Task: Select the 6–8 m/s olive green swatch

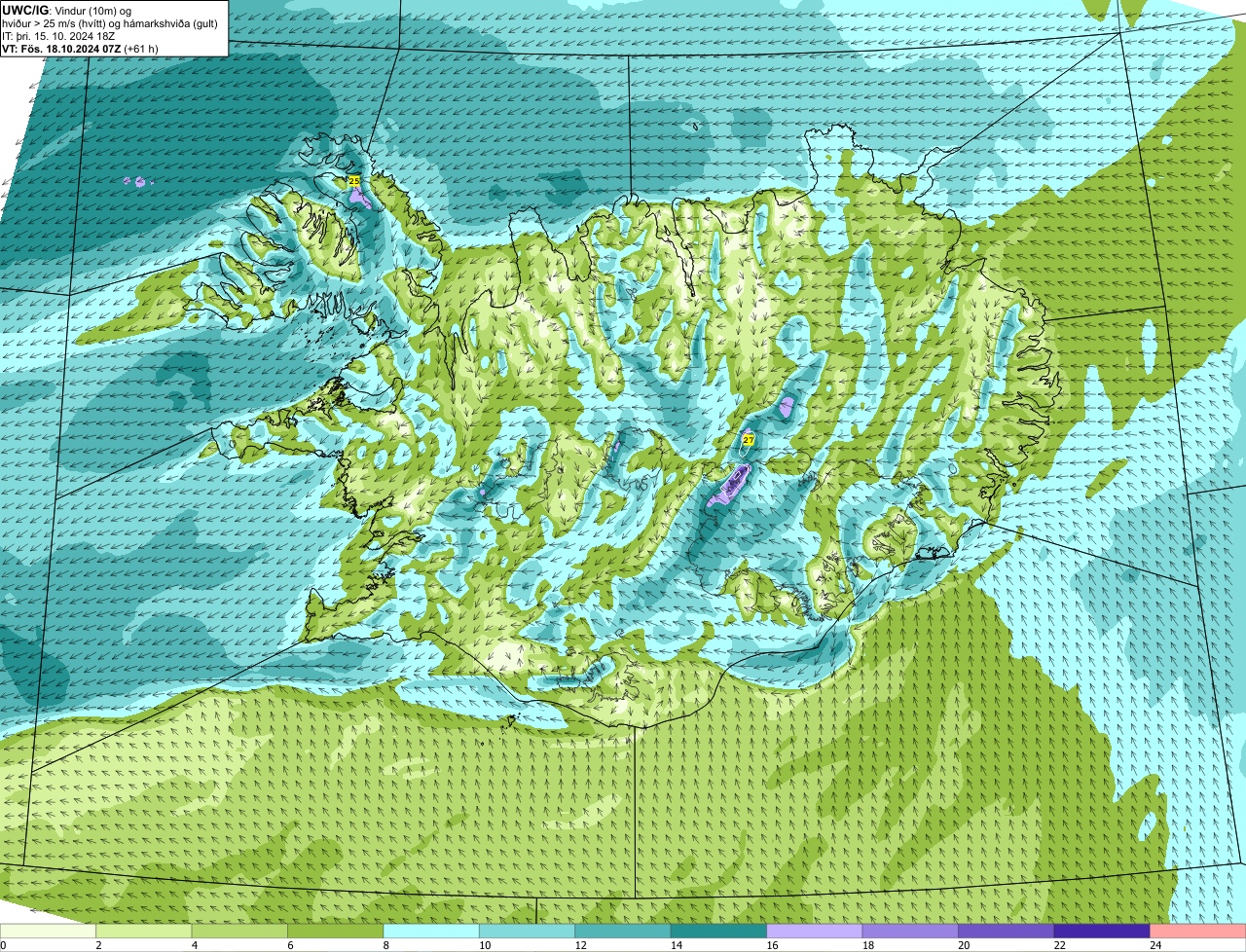Action: tap(335, 932)
